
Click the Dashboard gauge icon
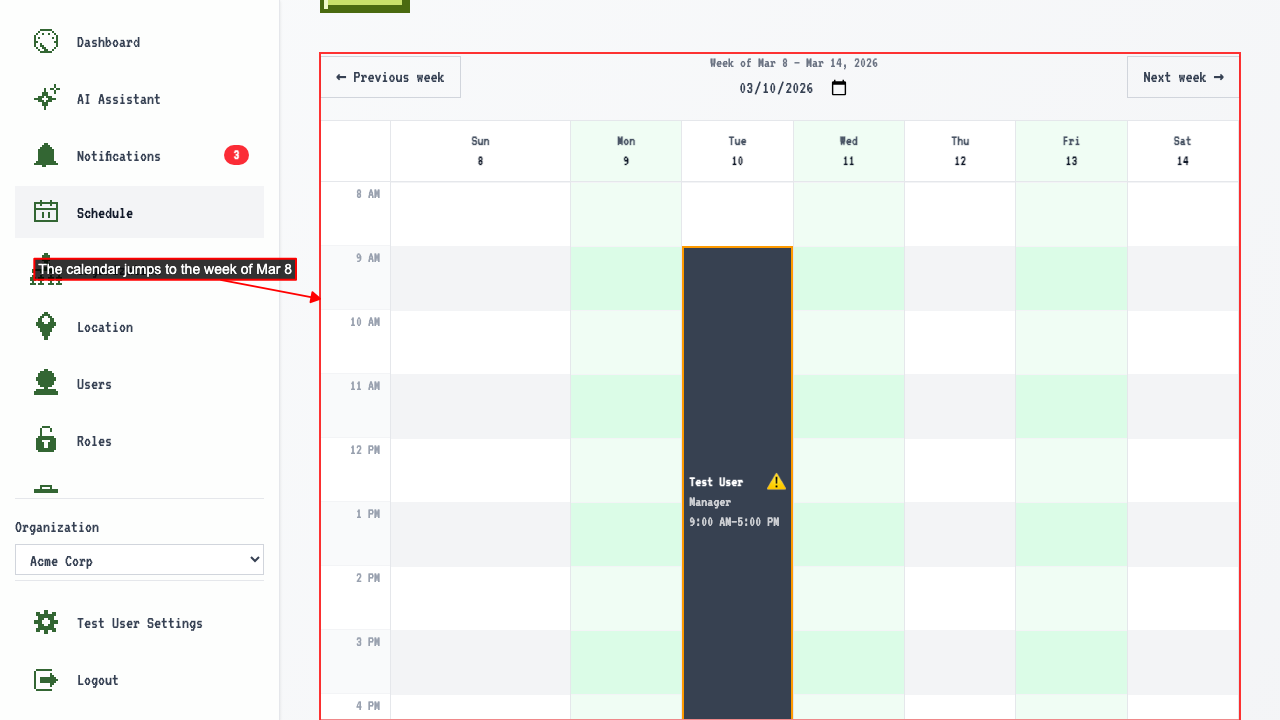click(x=46, y=41)
